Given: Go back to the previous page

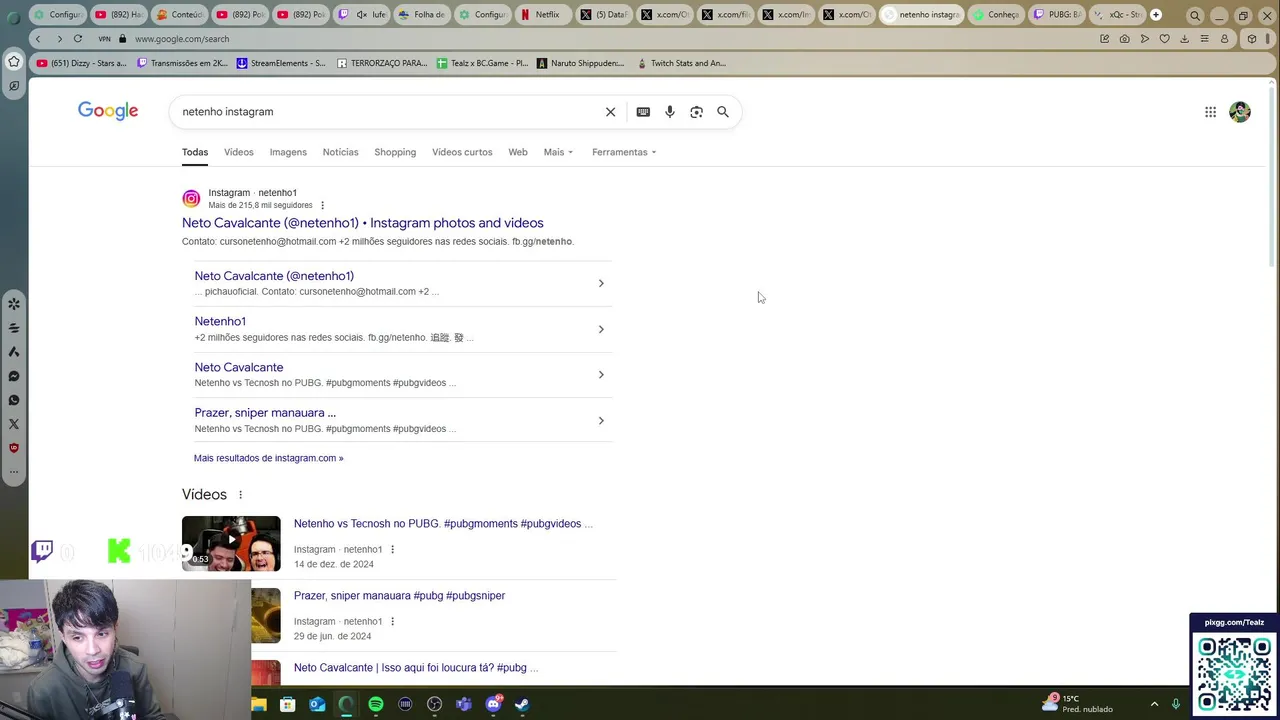Looking at the screenshot, I should [x=38, y=39].
